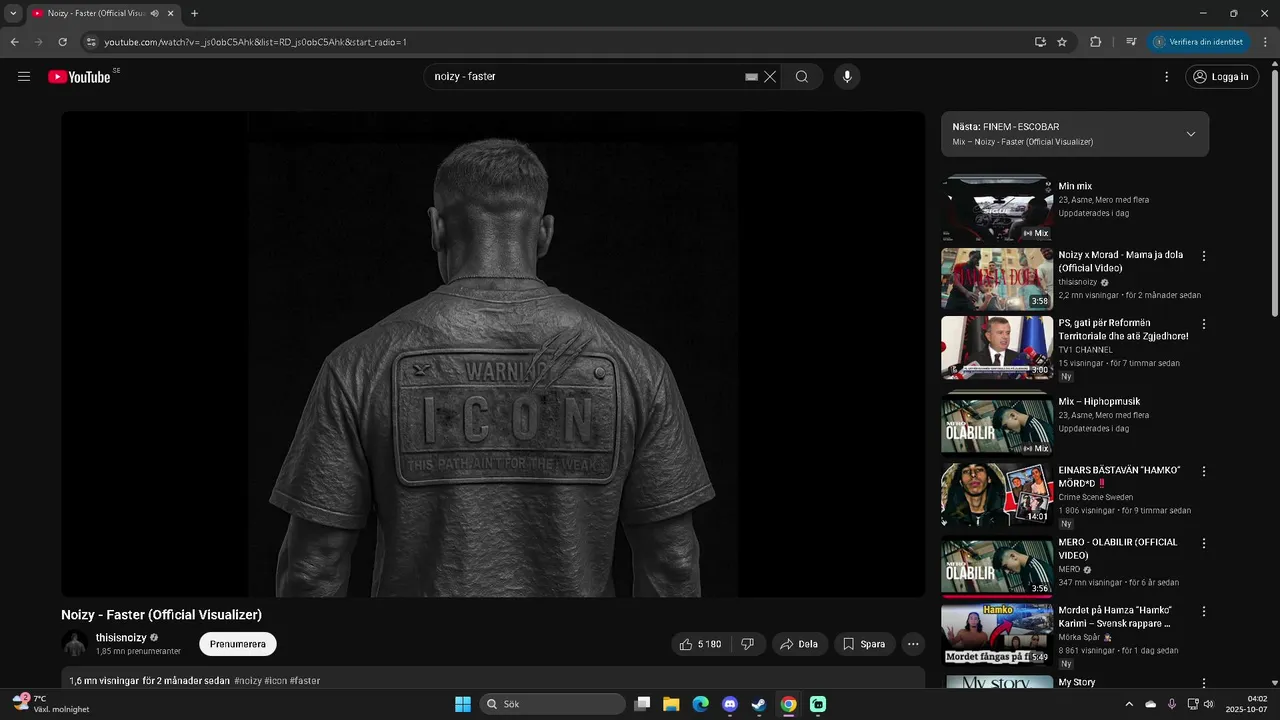Image resolution: width=1280 pixels, height=720 pixels.
Task: Open the Windows Start menu
Action: pyautogui.click(x=463, y=704)
